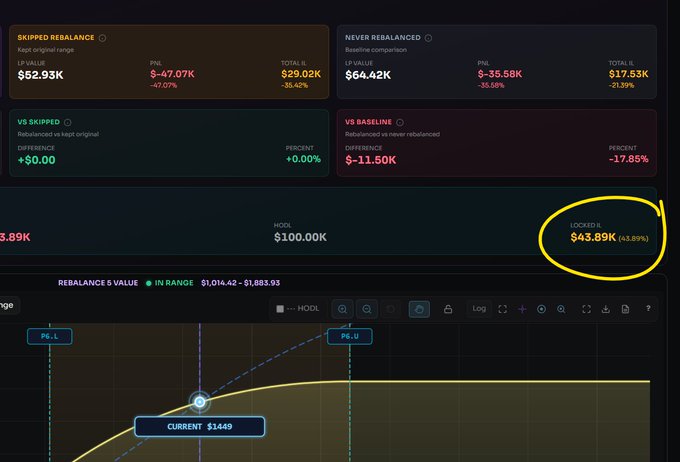680x462 pixels.
Task: Switch the chart to Log scale
Action: [479, 308]
